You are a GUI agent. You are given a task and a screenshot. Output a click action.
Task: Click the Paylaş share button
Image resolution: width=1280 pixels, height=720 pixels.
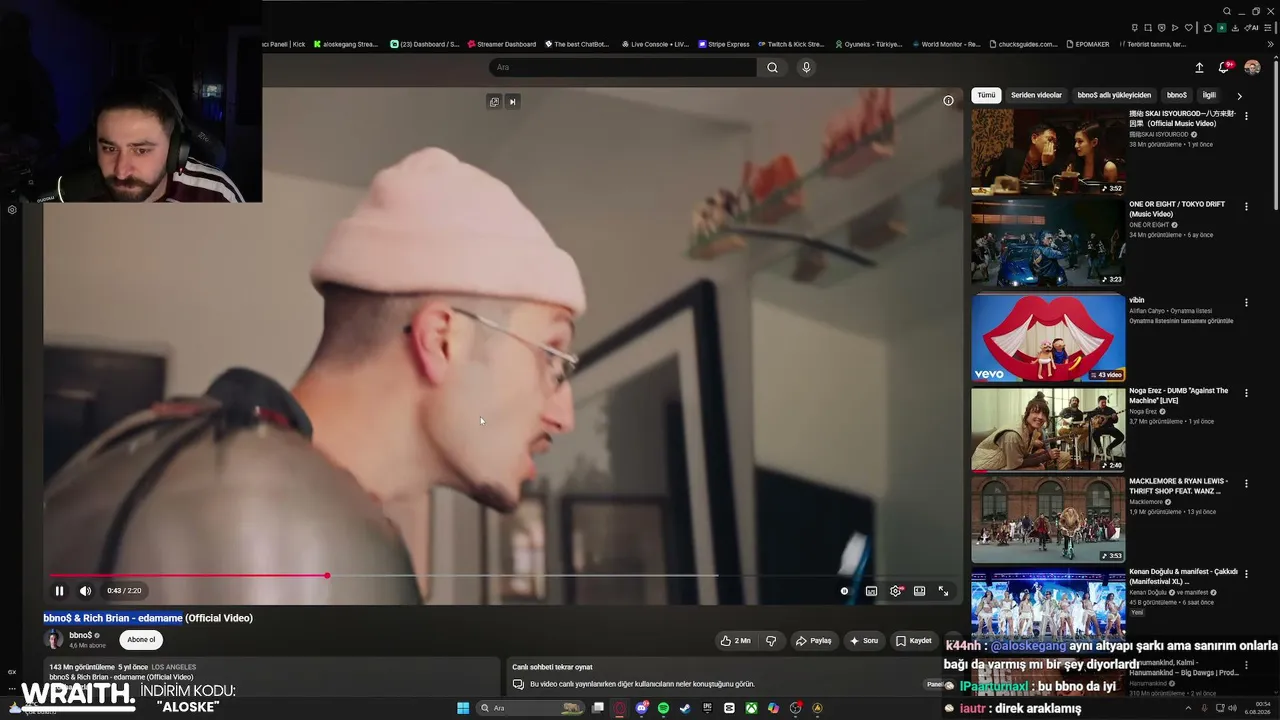(x=814, y=641)
